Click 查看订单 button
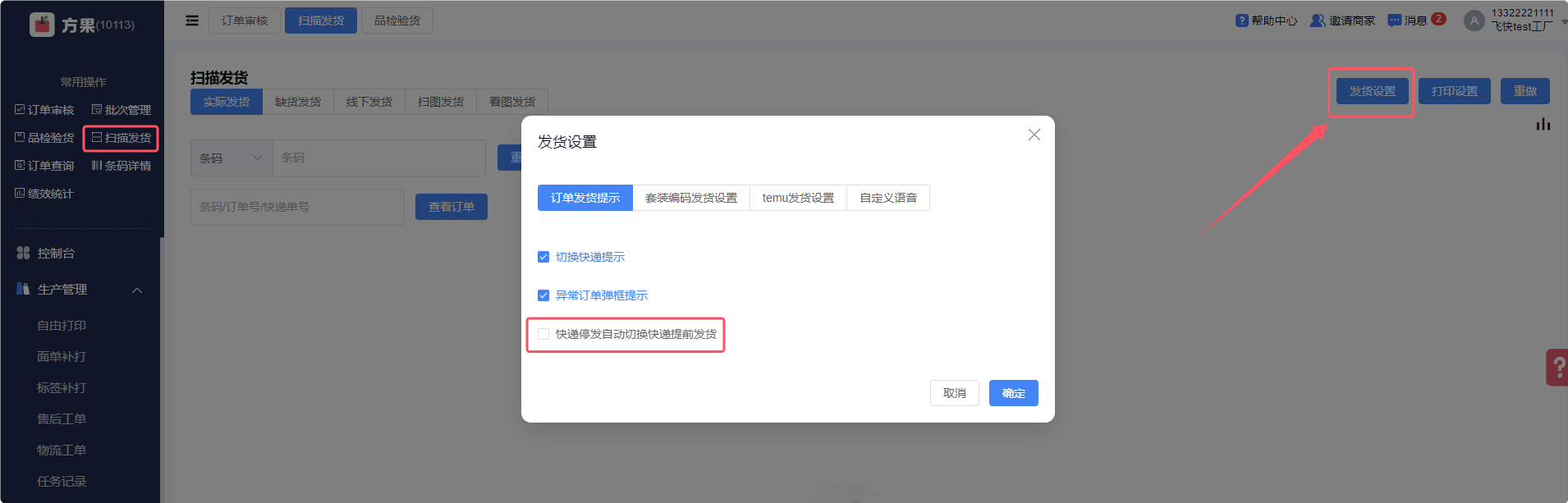Viewport: 1568px width, 503px height. point(452,207)
